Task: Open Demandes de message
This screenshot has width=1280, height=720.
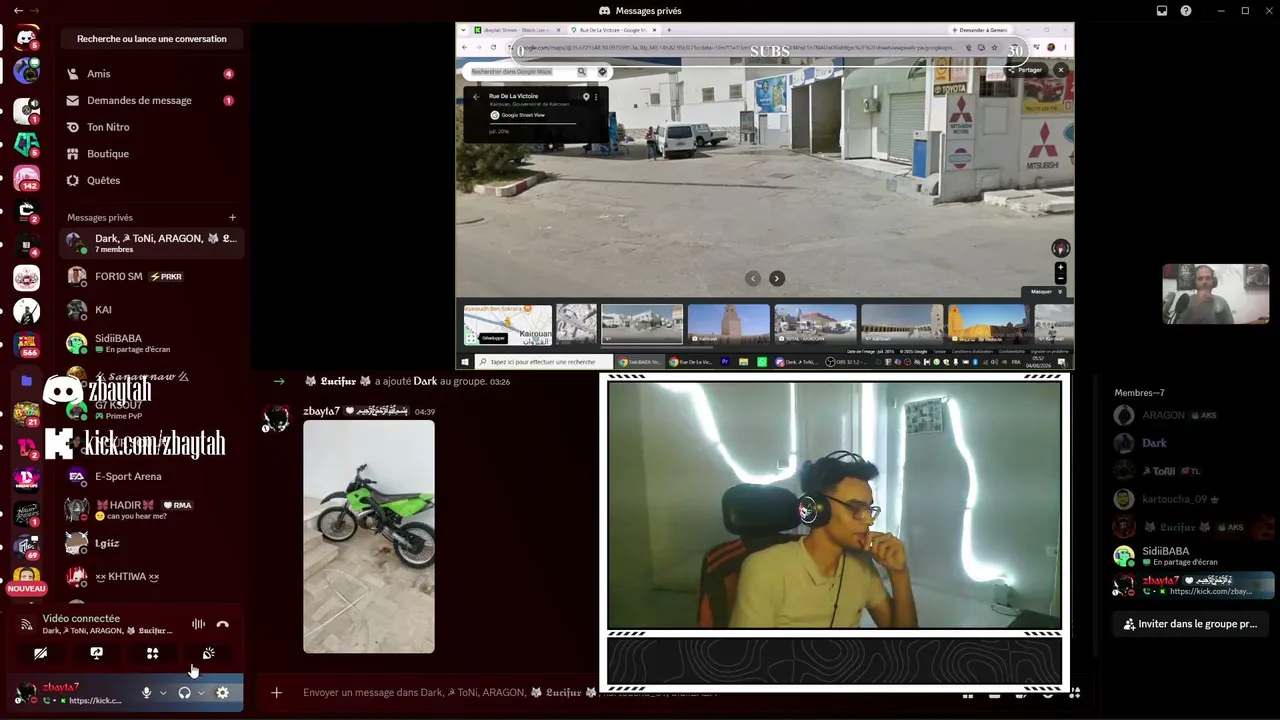Action: tap(150, 100)
